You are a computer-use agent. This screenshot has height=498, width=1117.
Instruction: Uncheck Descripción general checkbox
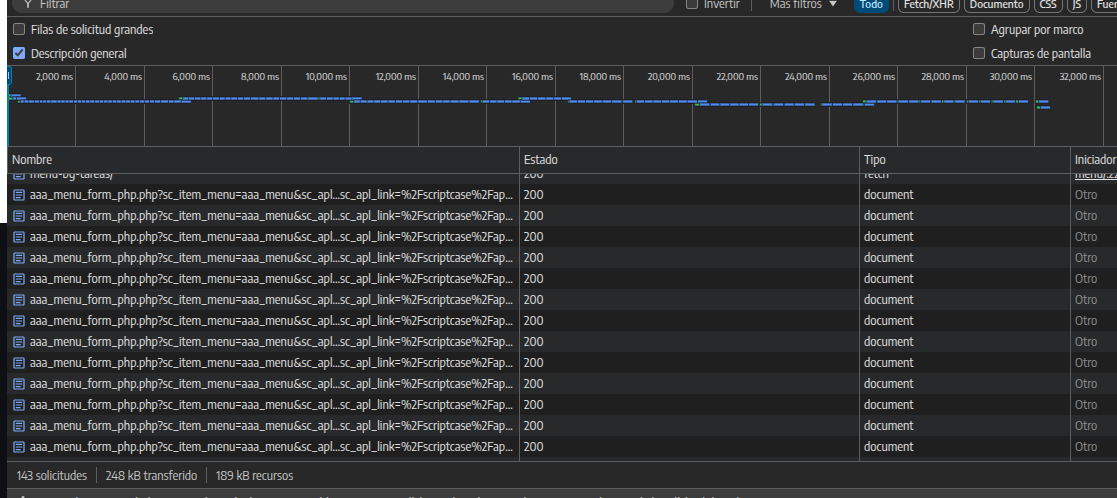pyautogui.click(x=19, y=53)
